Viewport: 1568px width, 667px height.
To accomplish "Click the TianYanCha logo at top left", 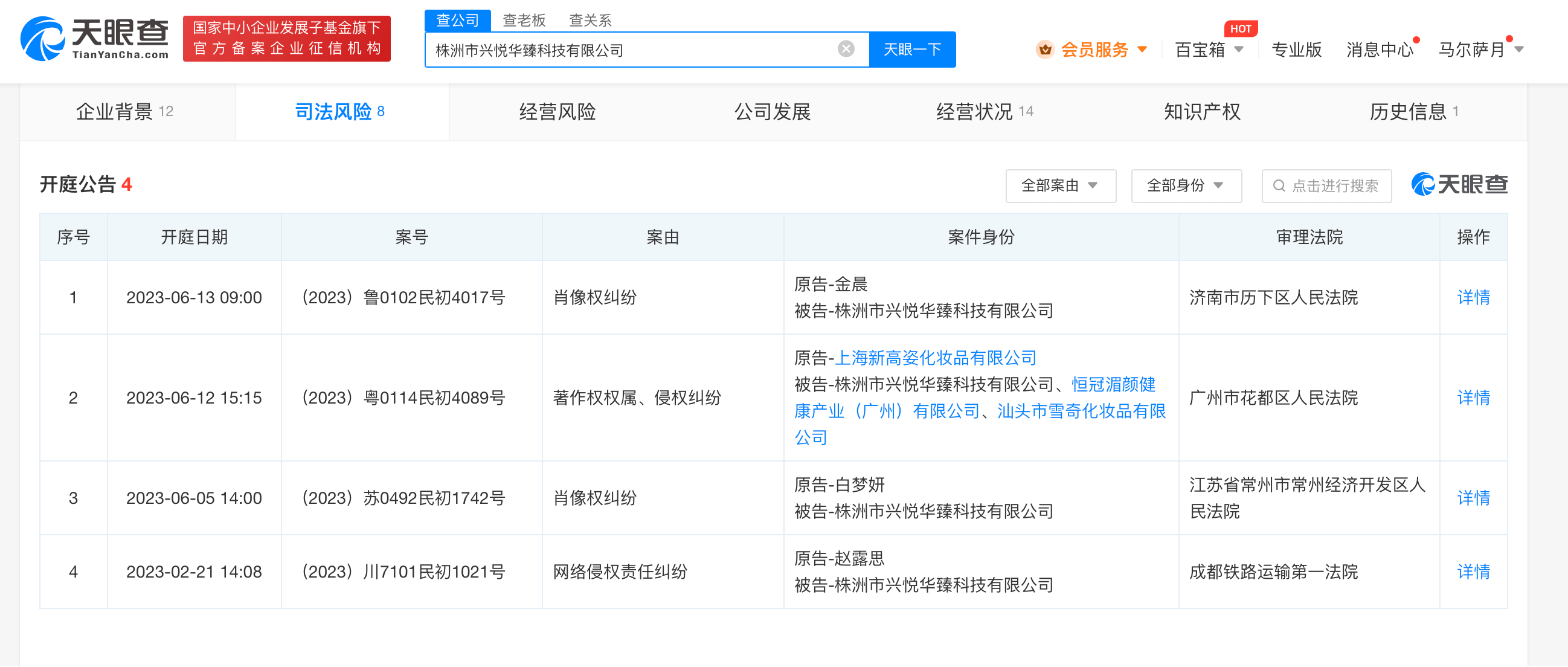I will (95, 39).
